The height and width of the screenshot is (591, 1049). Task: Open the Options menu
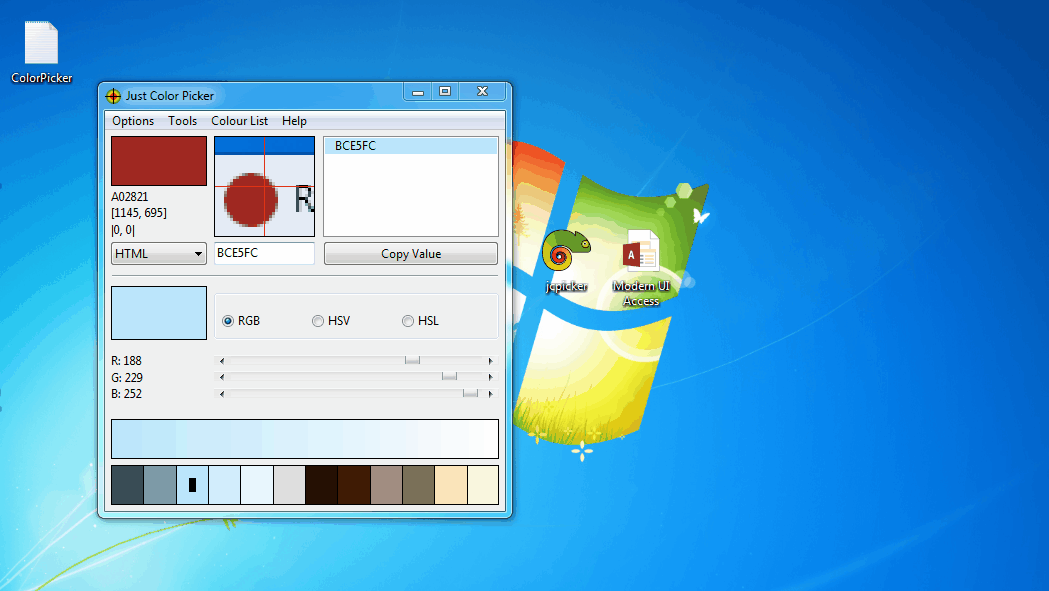point(133,121)
